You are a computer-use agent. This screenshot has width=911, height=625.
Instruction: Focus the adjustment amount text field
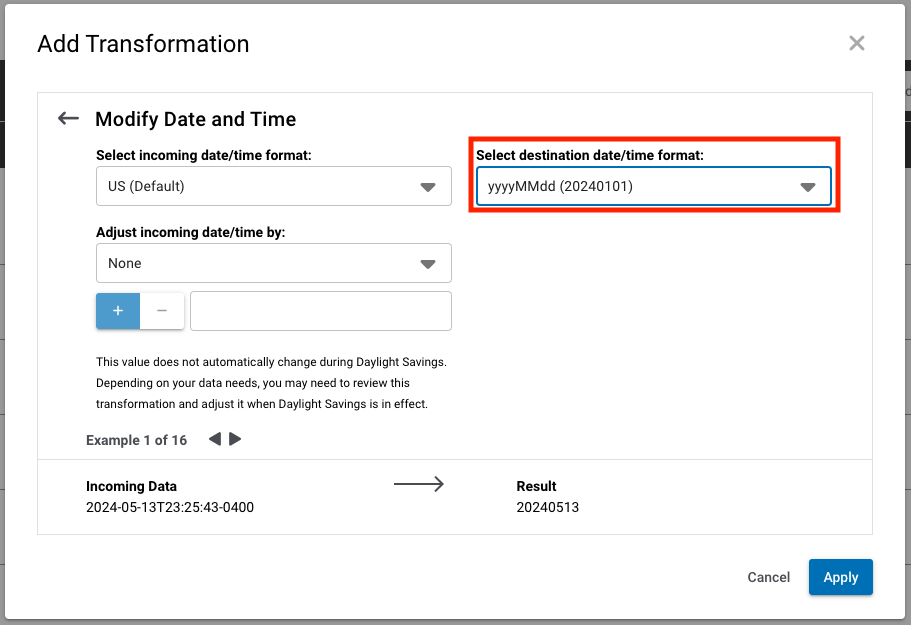[x=321, y=311]
